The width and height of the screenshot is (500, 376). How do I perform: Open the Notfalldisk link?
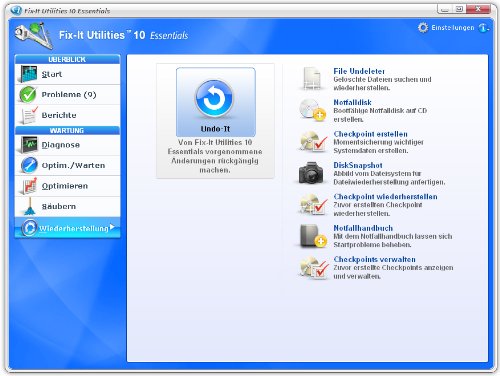(x=352, y=102)
